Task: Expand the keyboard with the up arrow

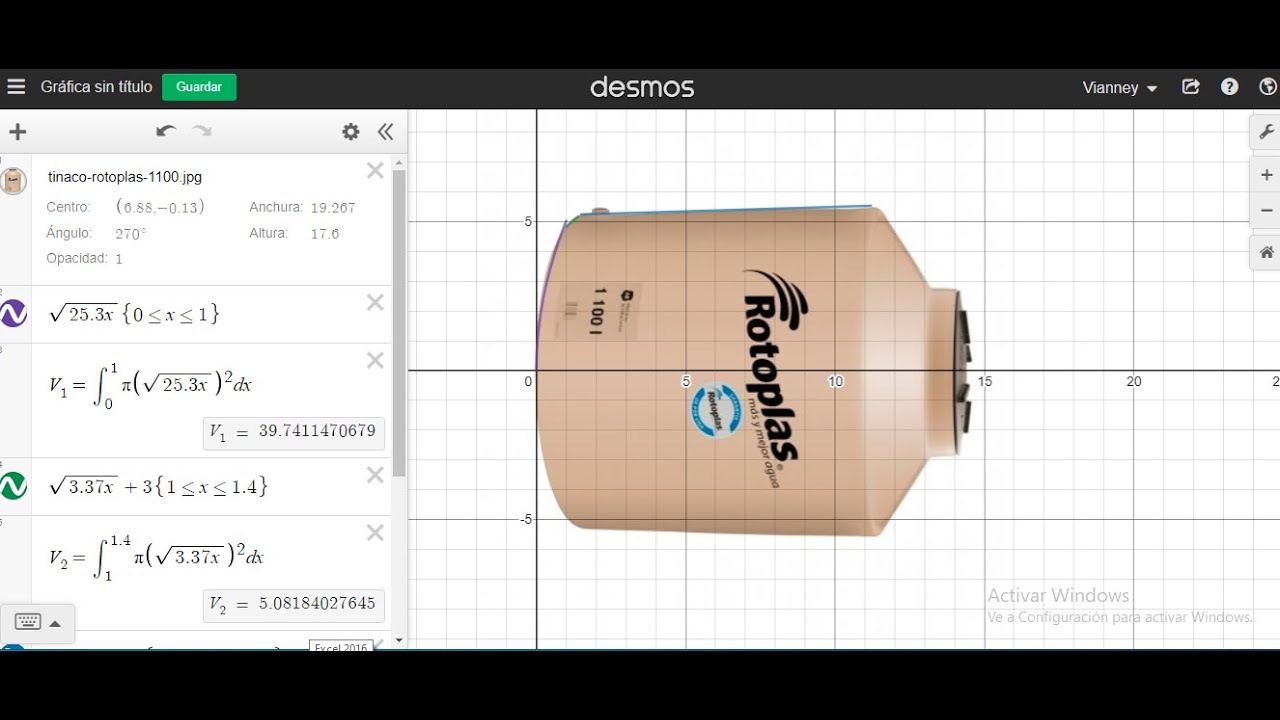Action: coord(55,624)
